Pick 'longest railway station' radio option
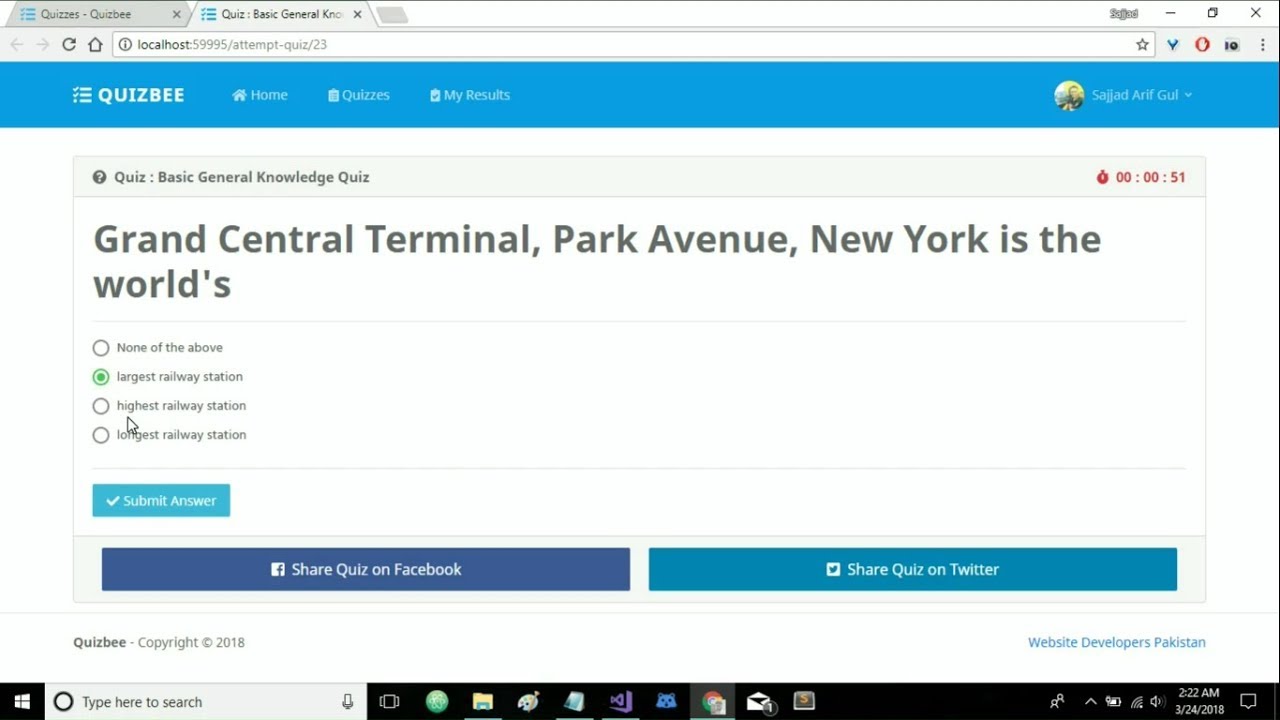The height and width of the screenshot is (720, 1280). coord(101,435)
